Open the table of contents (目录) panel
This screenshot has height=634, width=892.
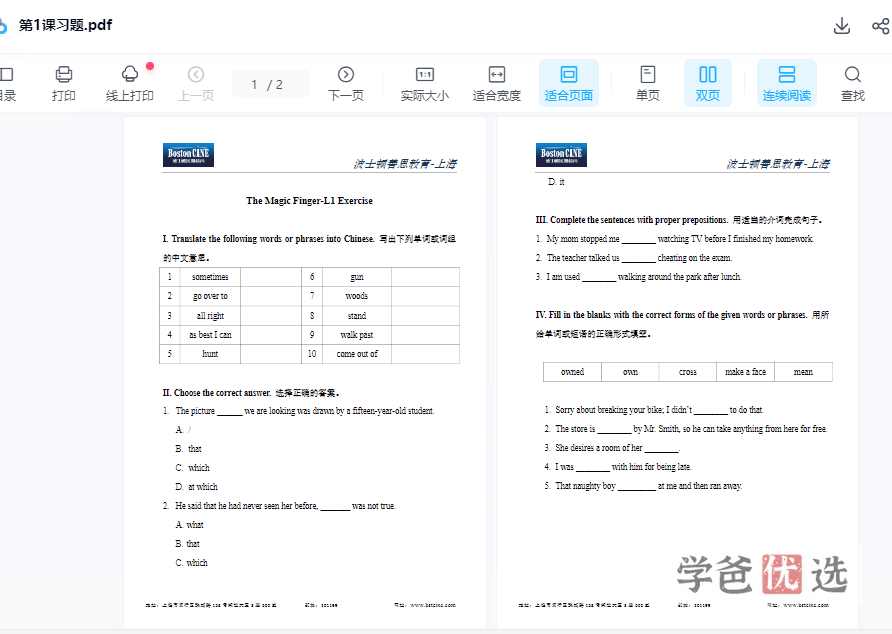pyautogui.click(x=7, y=84)
